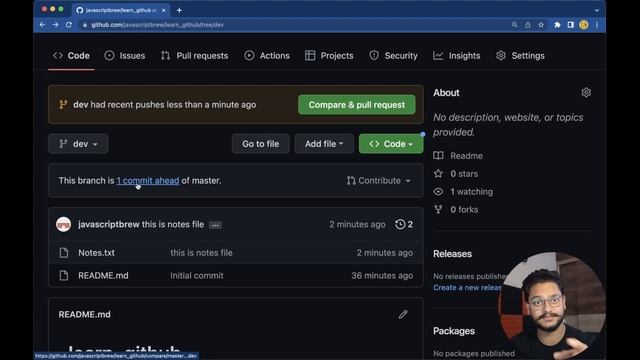This screenshot has width=640, height=360.
Task: Open javascriptbrew author link
Action: click(109, 224)
